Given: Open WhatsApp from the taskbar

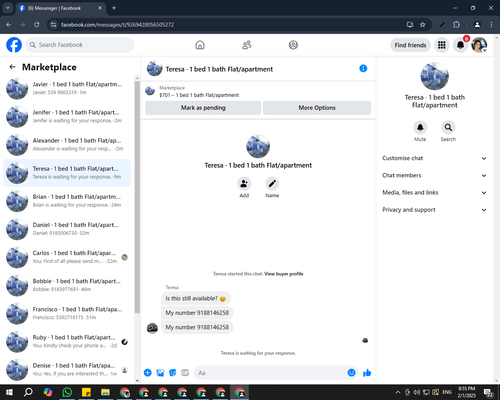Looking at the screenshot, I should 67,392.
